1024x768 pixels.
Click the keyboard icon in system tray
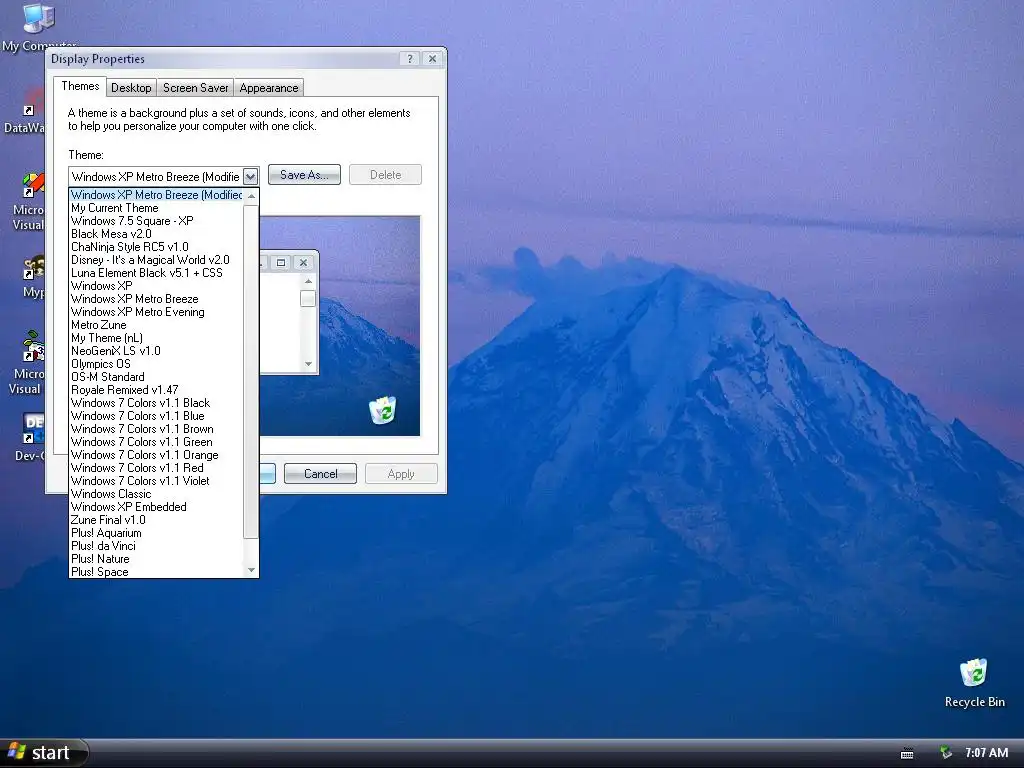907,754
